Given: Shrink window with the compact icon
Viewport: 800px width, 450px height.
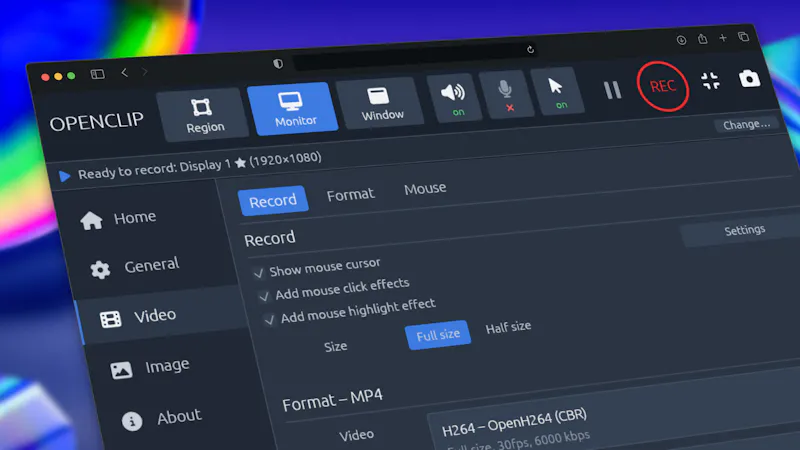Looking at the screenshot, I should pyautogui.click(x=710, y=81).
